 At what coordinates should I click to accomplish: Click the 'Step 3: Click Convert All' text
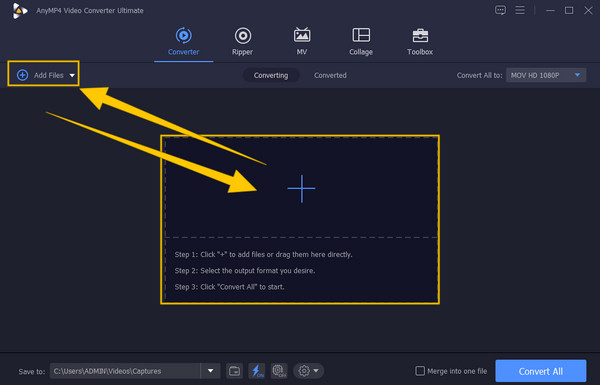pyautogui.click(x=229, y=287)
